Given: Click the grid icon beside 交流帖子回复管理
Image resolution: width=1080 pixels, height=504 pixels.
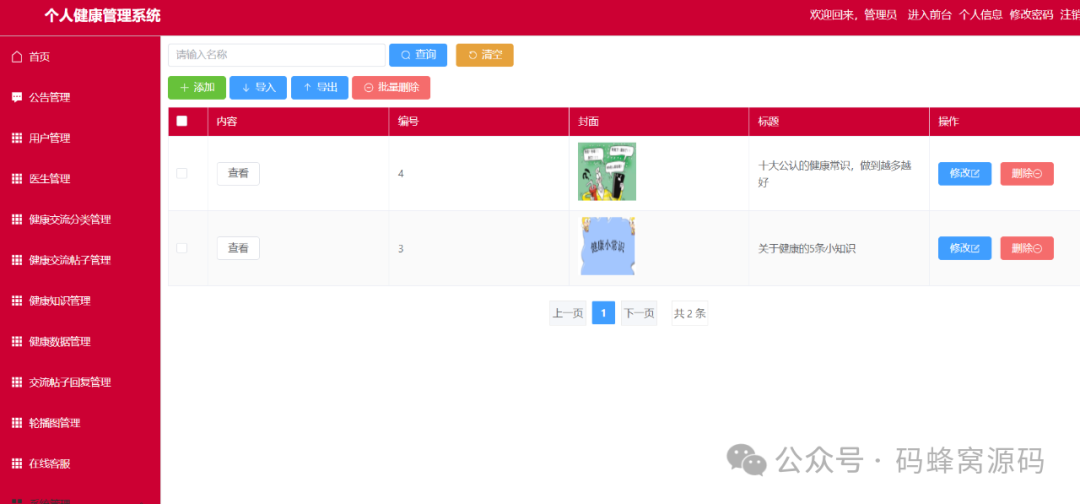Looking at the screenshot, I should (x=17, y=382).
